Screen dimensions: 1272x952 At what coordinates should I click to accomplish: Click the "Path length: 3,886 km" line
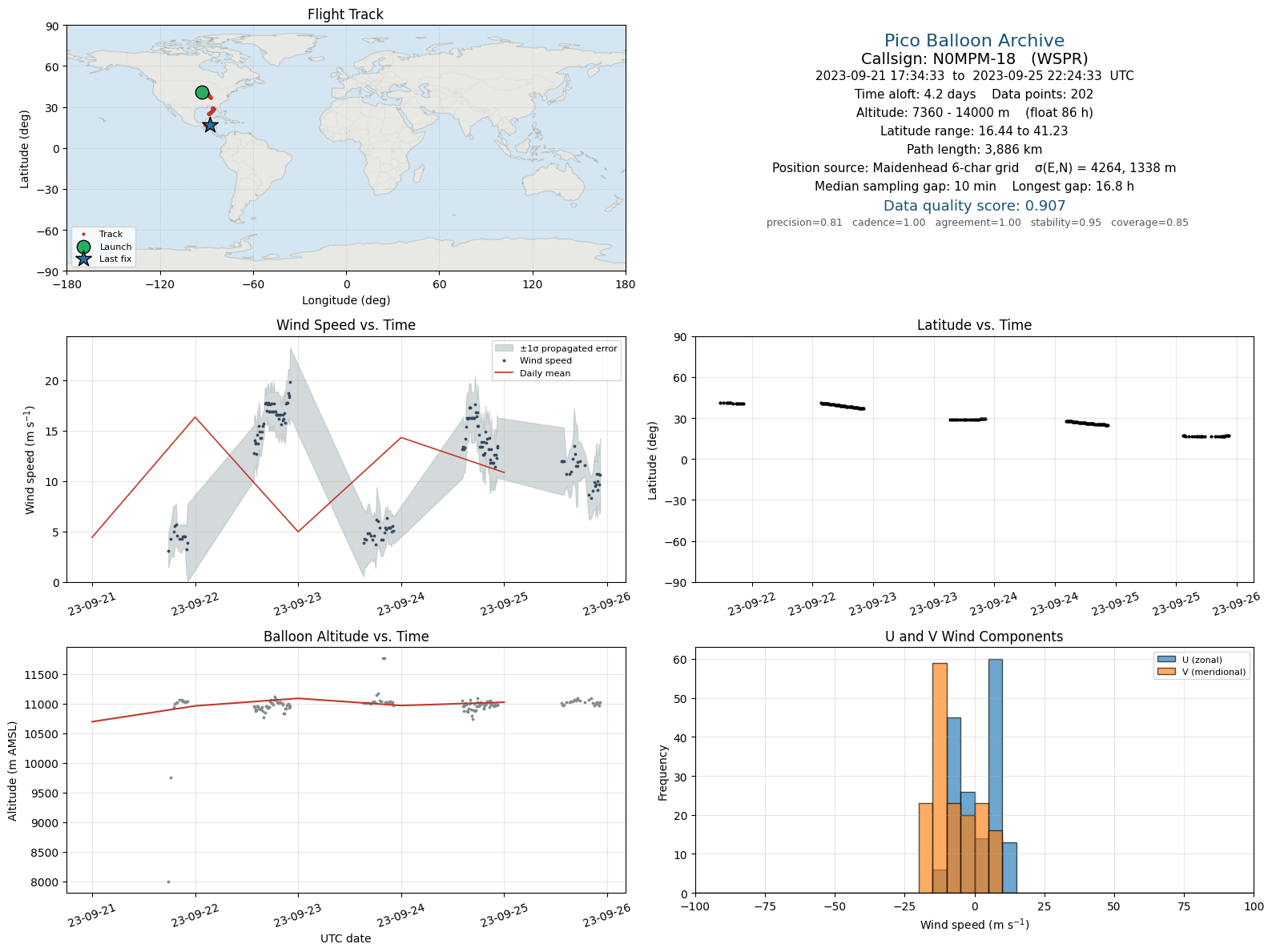(974, 150)
